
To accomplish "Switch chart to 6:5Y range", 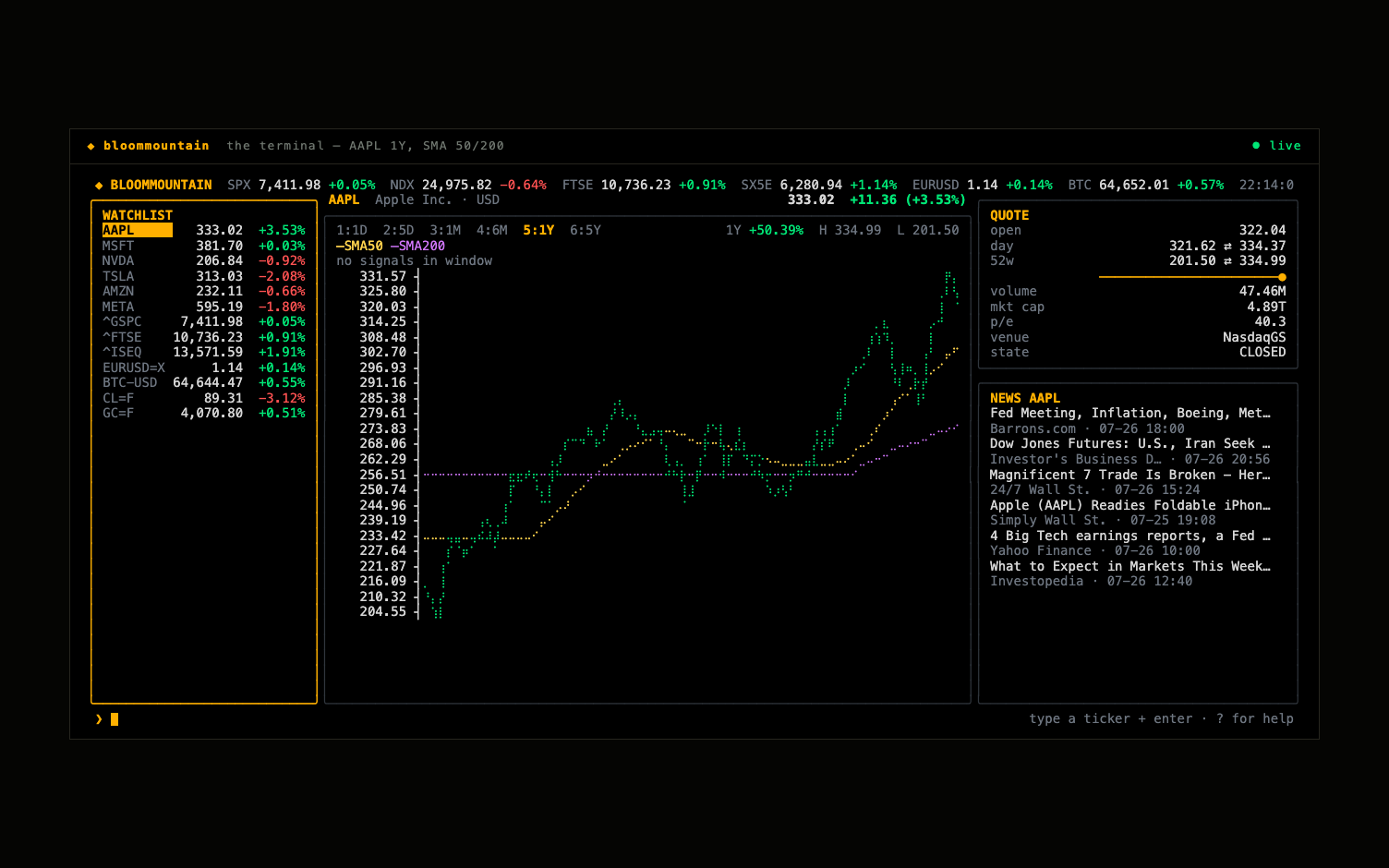I will coord(586,230).
